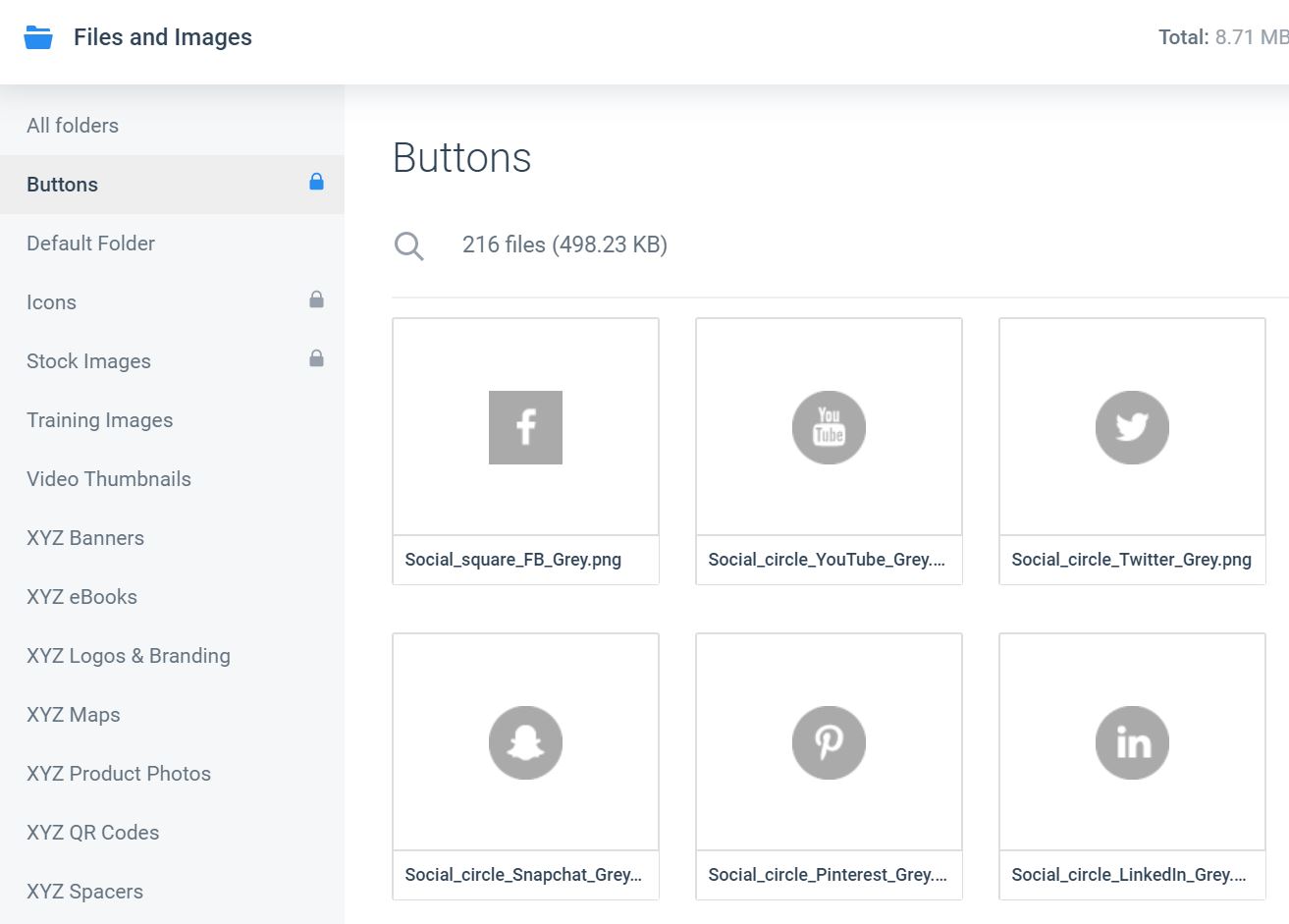This screenshot has width=1289, height=924.
Task: Click filename Social_circle_LinkedIn_Grey
Action: tap(1129, 875)
